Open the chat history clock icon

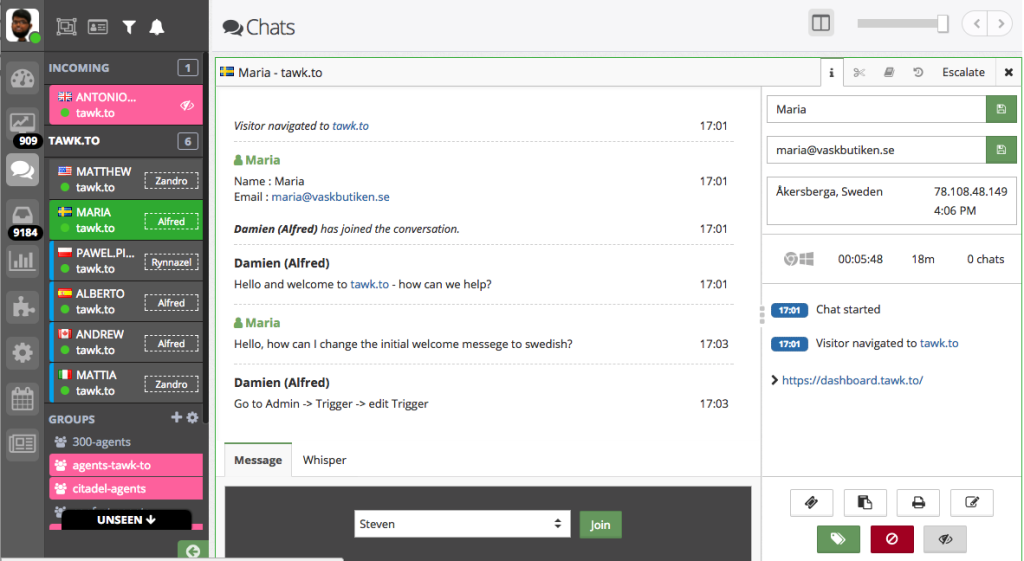coord(918,72)
